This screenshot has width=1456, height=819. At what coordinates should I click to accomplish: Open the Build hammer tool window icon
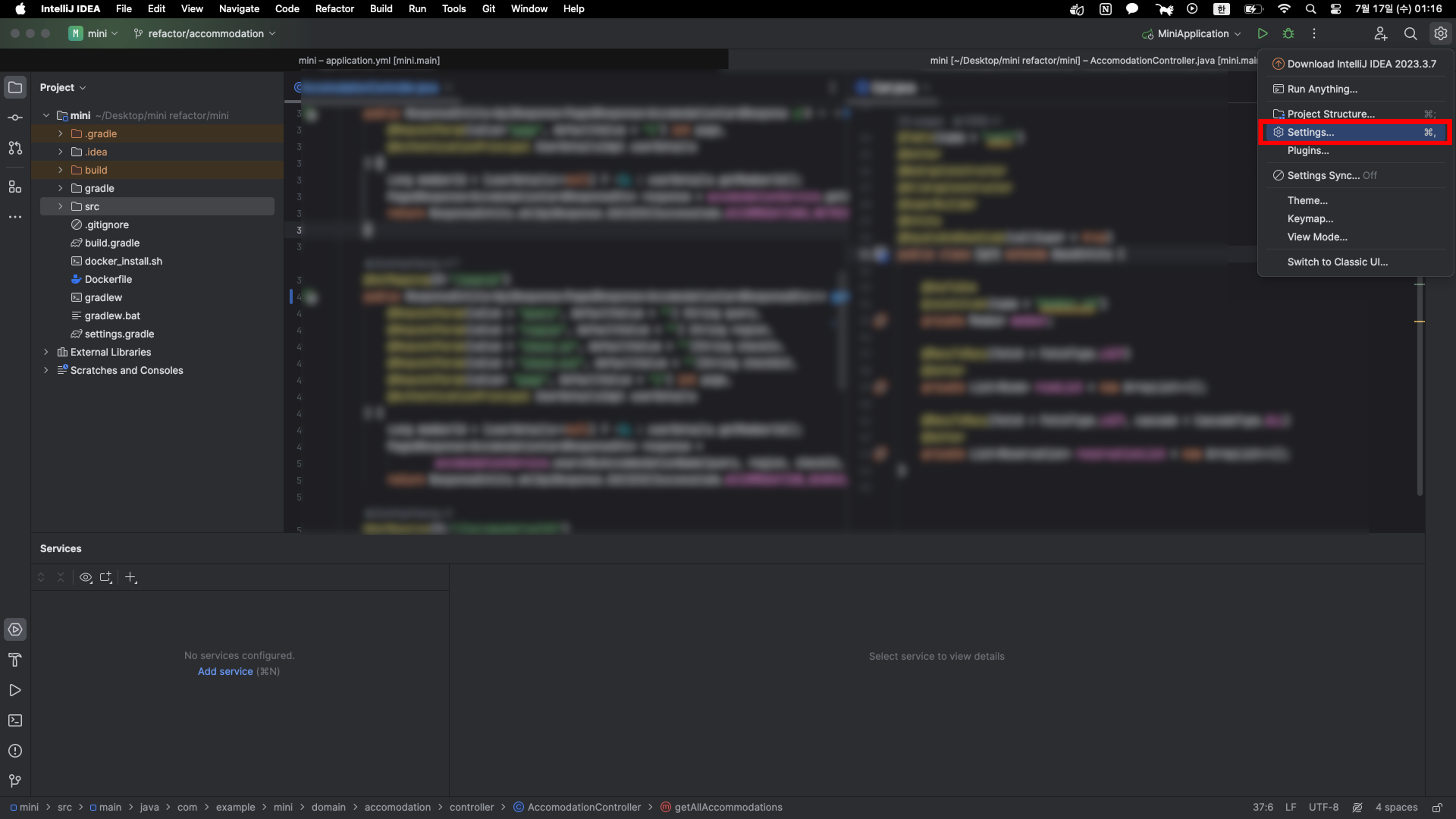pos(15,660)
